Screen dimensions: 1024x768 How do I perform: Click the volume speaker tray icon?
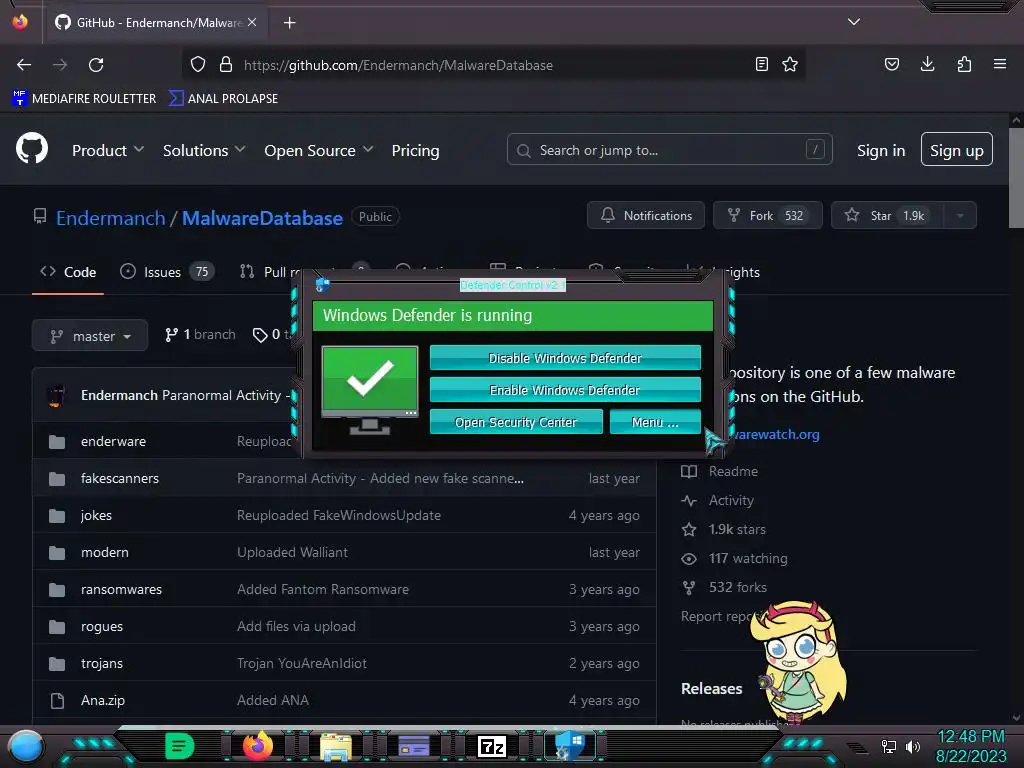click(x=913, y=746)
